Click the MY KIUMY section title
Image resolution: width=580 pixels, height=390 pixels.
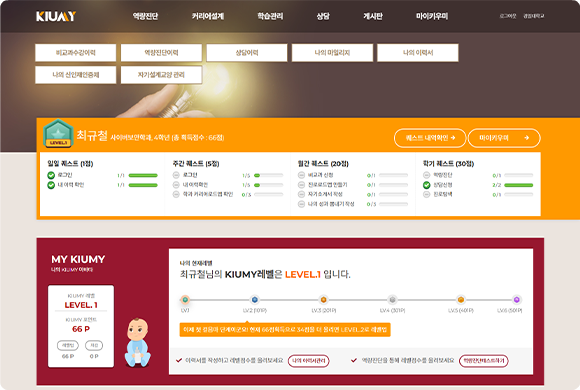pos(78,259)
